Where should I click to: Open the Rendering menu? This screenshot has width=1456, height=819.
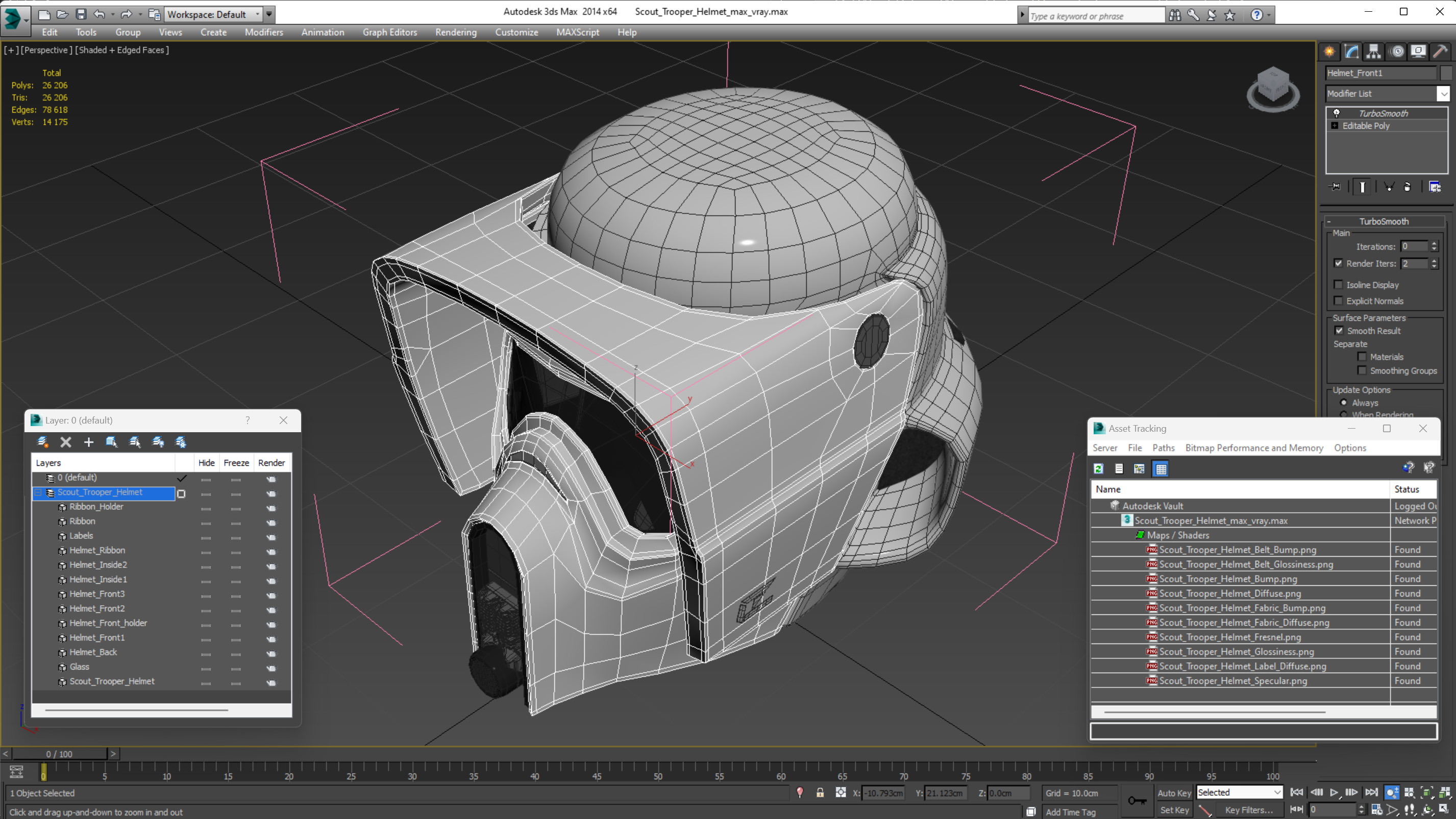click(x=456, y=32)
